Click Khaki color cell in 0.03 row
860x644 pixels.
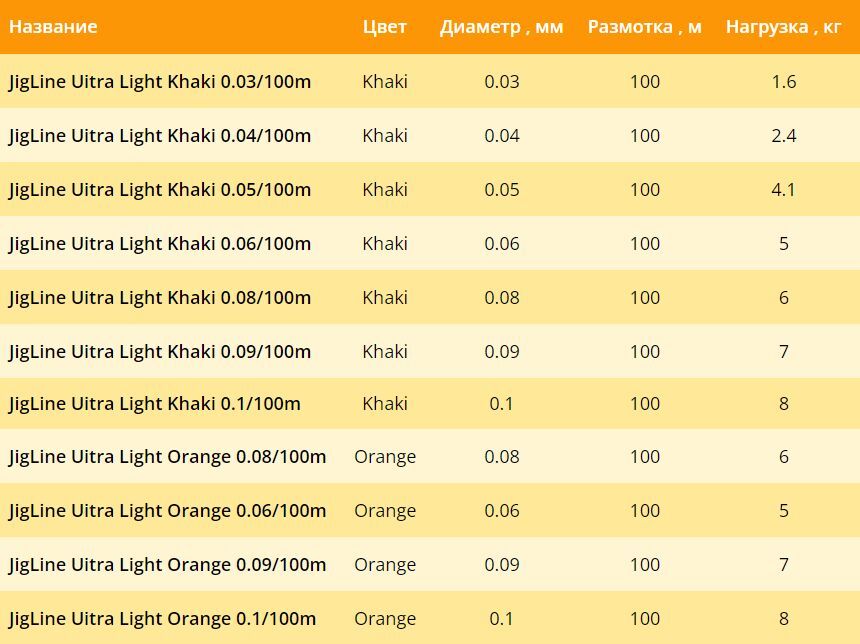pyautogui.click(x=384, y=82)
